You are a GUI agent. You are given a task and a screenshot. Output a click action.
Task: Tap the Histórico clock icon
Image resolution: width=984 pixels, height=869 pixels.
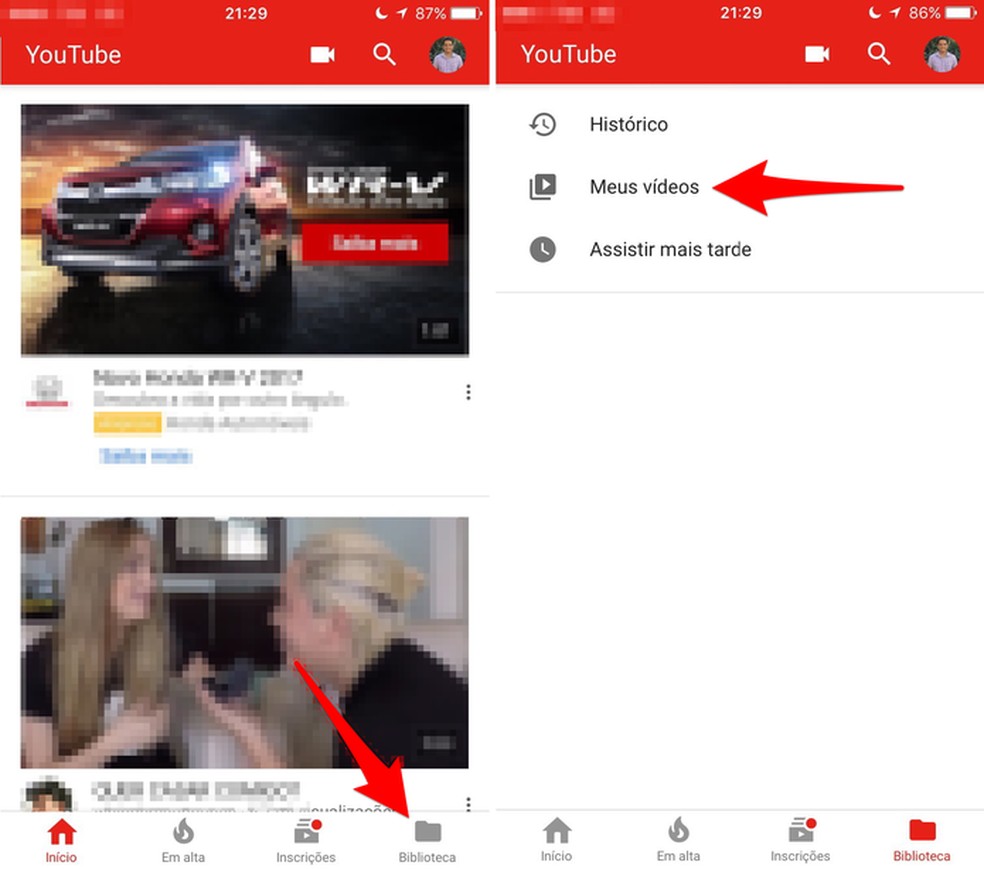tap(543, 124)
